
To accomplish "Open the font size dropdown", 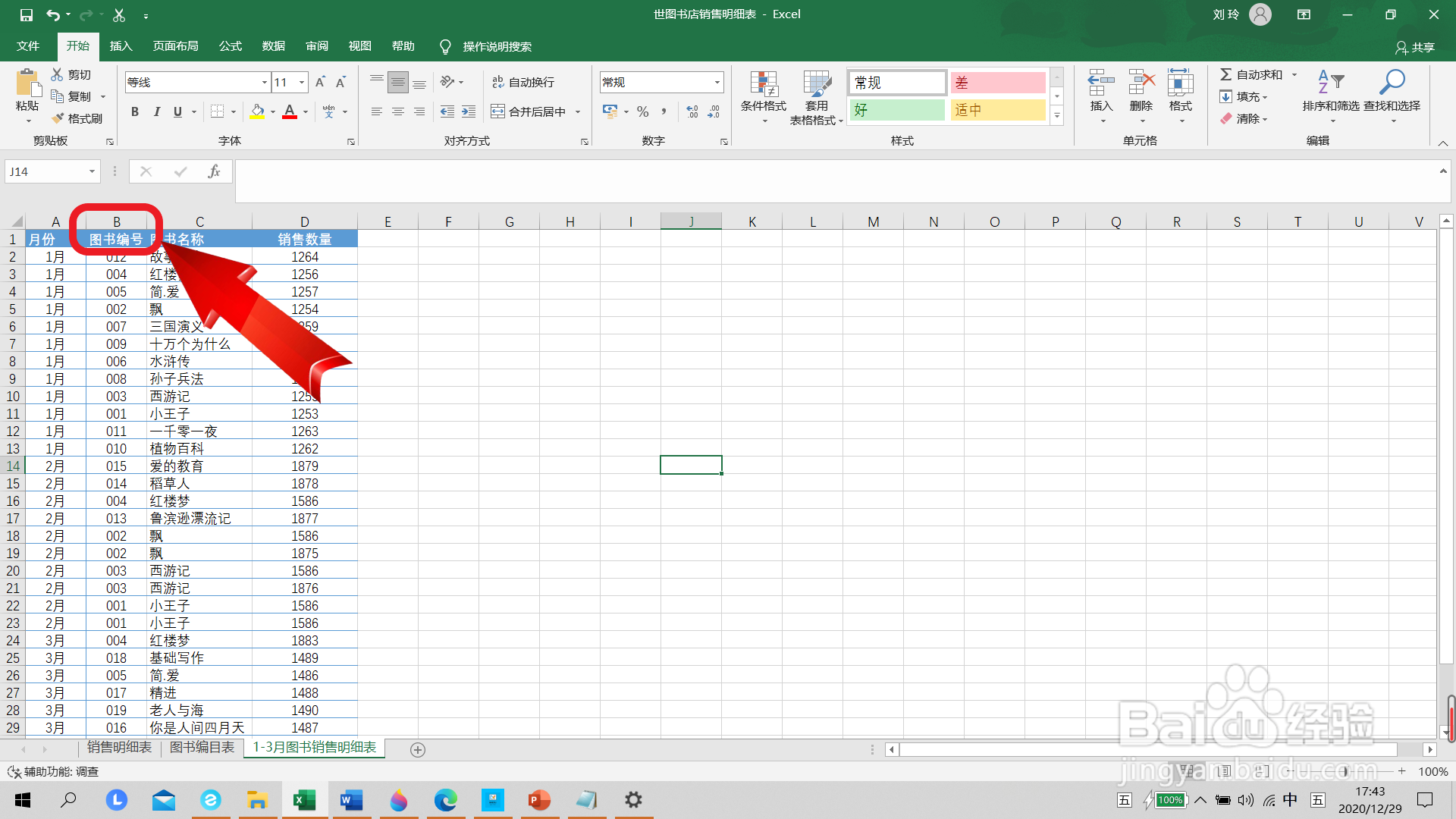I will tap(302, 82).
